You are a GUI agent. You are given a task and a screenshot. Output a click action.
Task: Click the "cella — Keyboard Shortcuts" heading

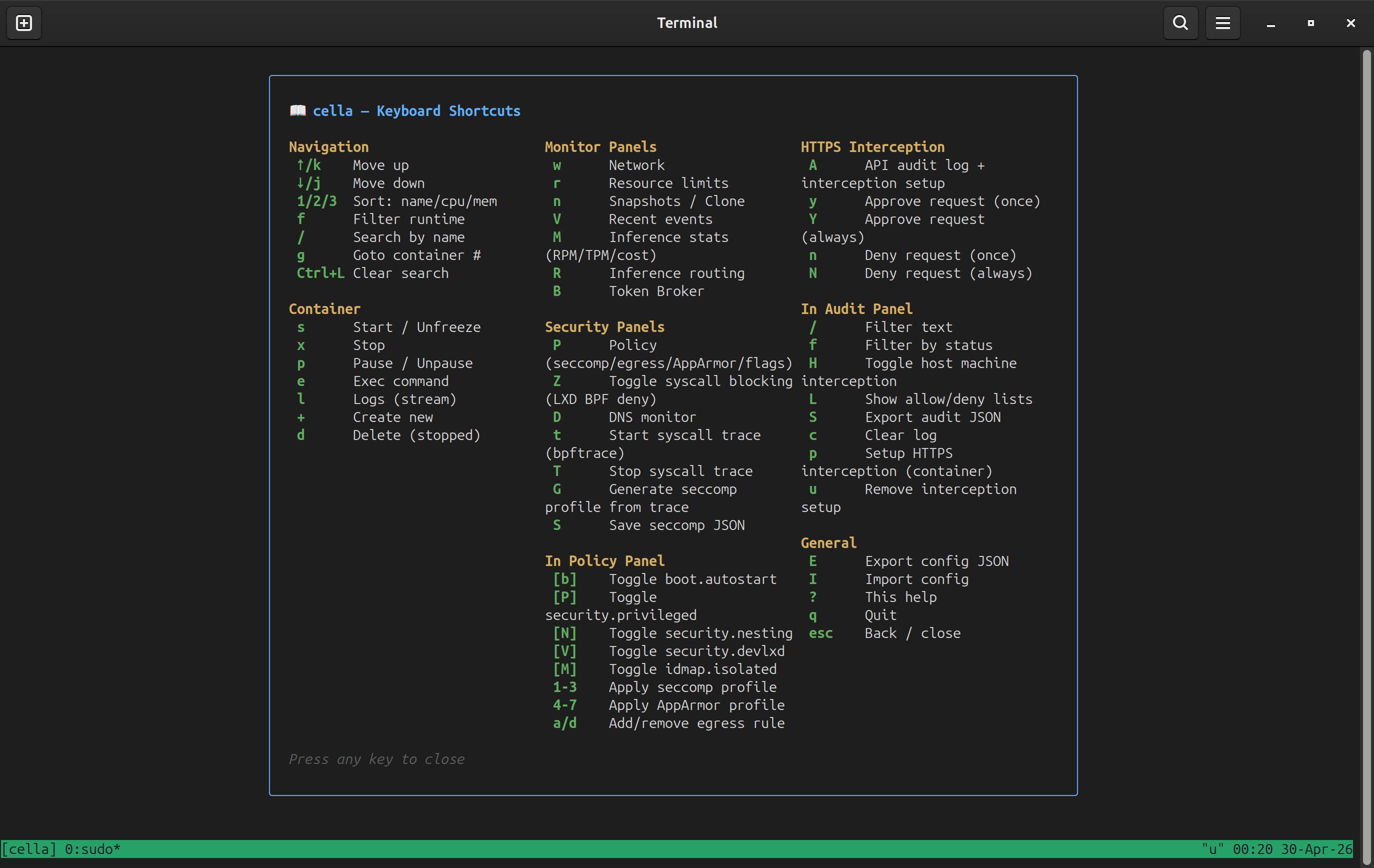[x=416, y=110]
